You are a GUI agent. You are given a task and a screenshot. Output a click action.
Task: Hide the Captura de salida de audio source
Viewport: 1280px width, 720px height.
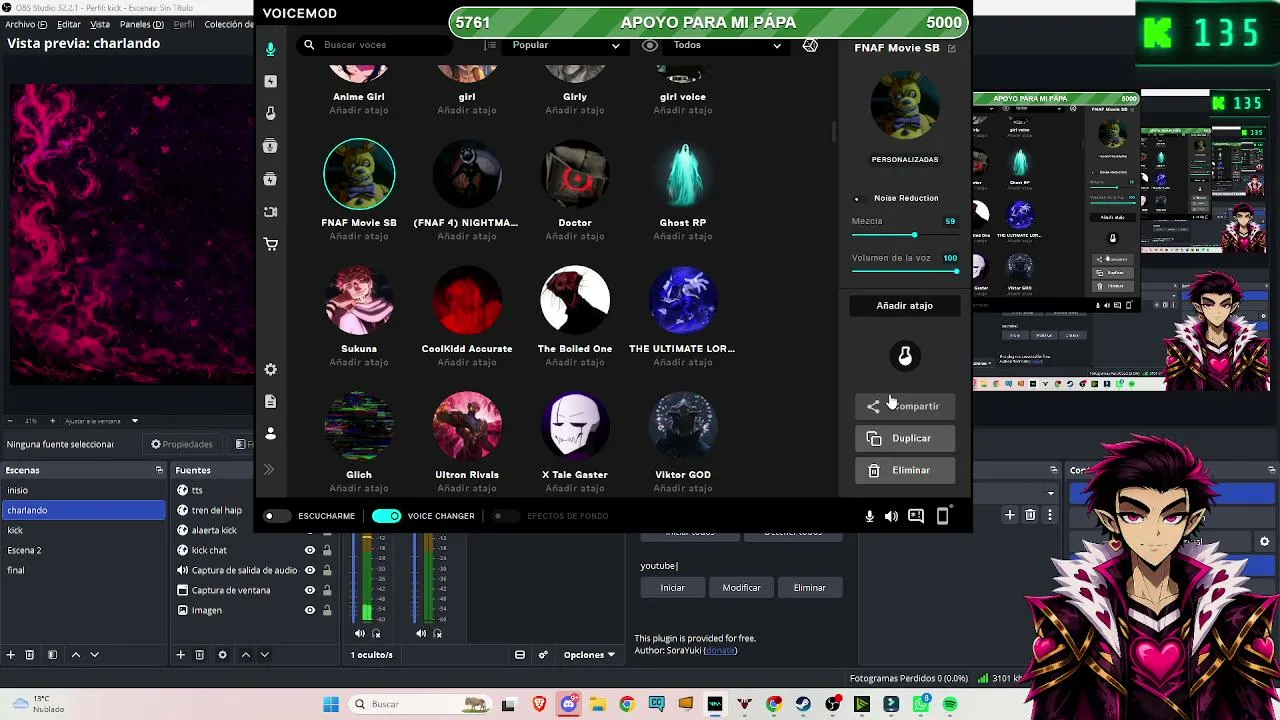[x=310, y=570]
